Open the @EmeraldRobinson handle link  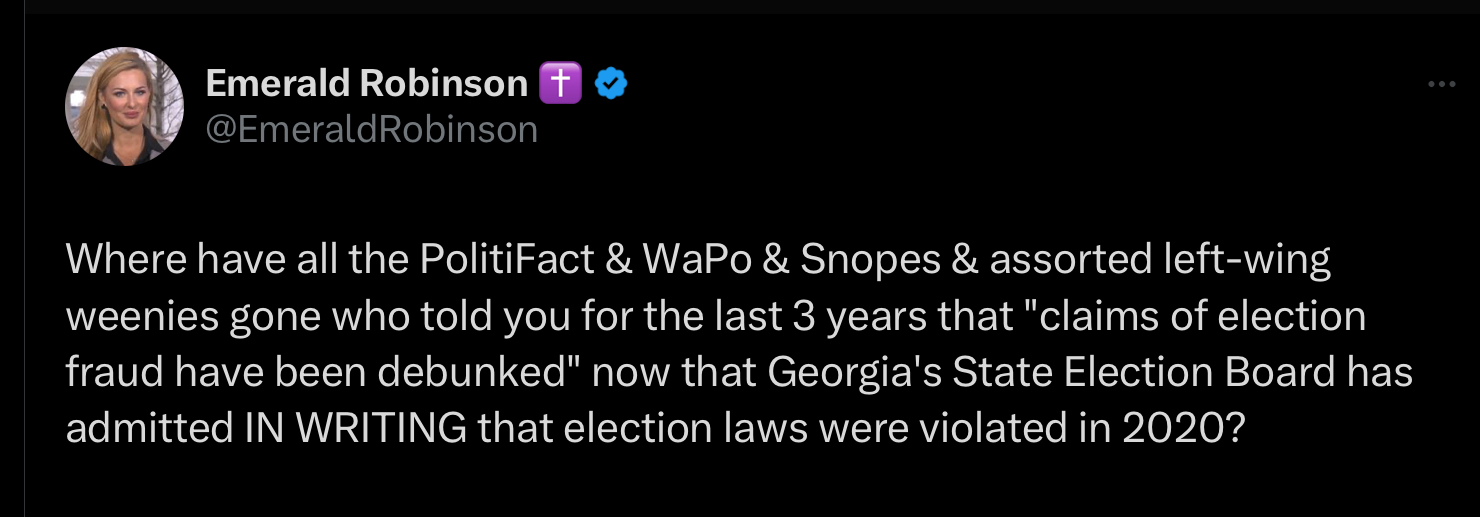click(371, 129)
